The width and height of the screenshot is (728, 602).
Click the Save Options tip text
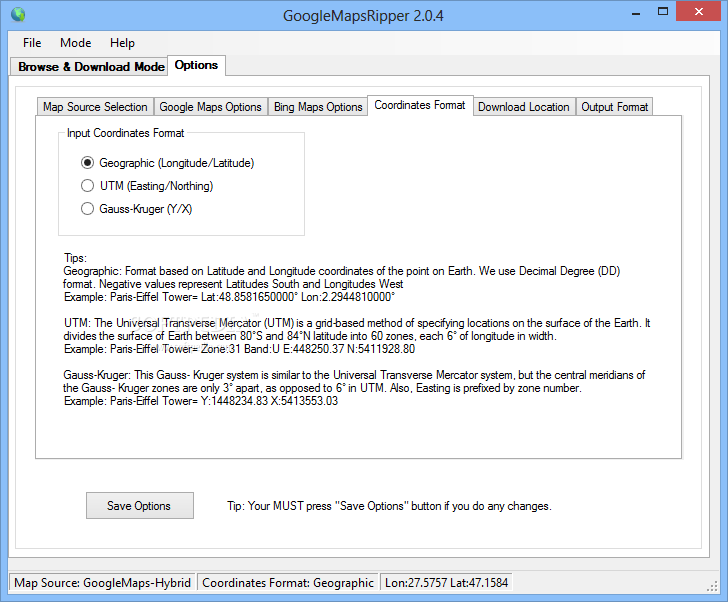click(389, 506)
